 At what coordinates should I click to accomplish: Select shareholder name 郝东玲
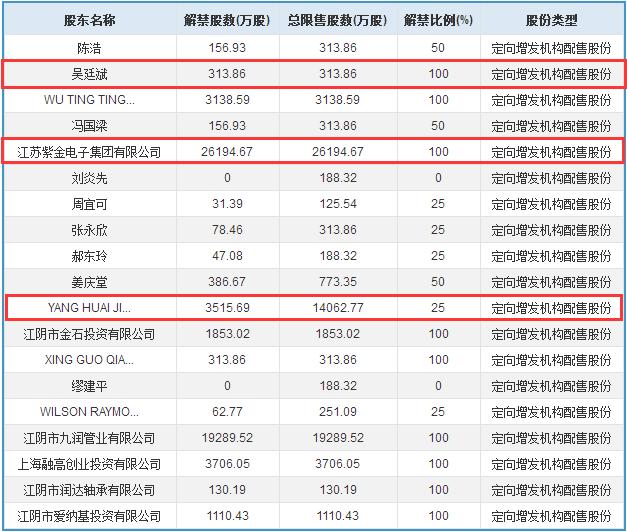click(90, 256)
